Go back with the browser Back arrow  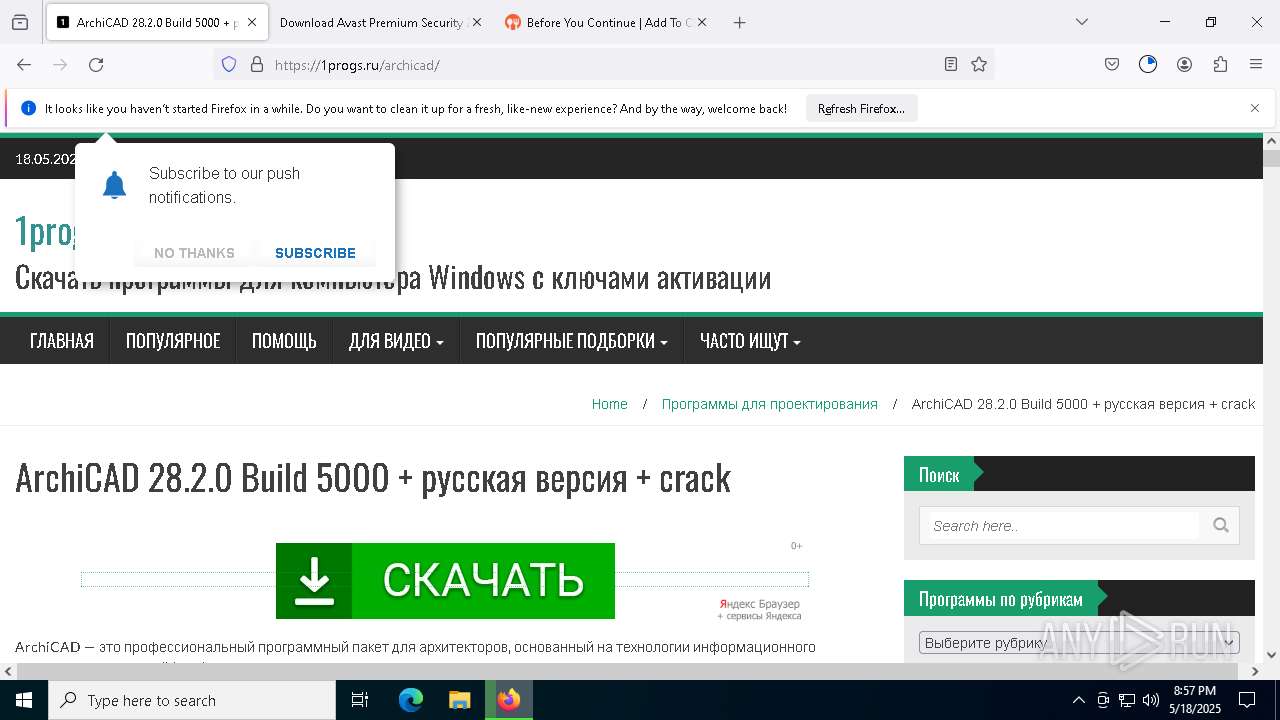pos(24,64)
